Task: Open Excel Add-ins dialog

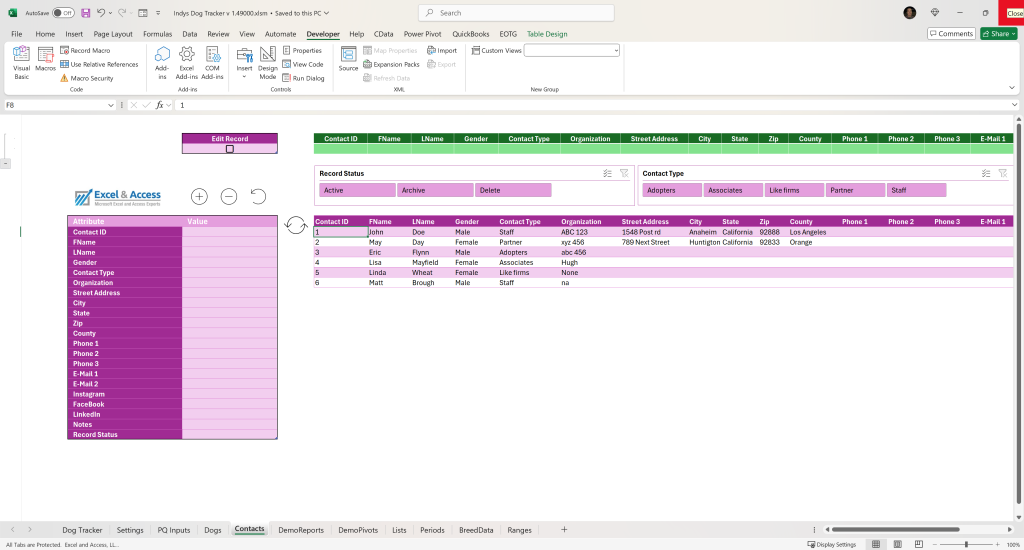Action: click(x=187, y=63)
